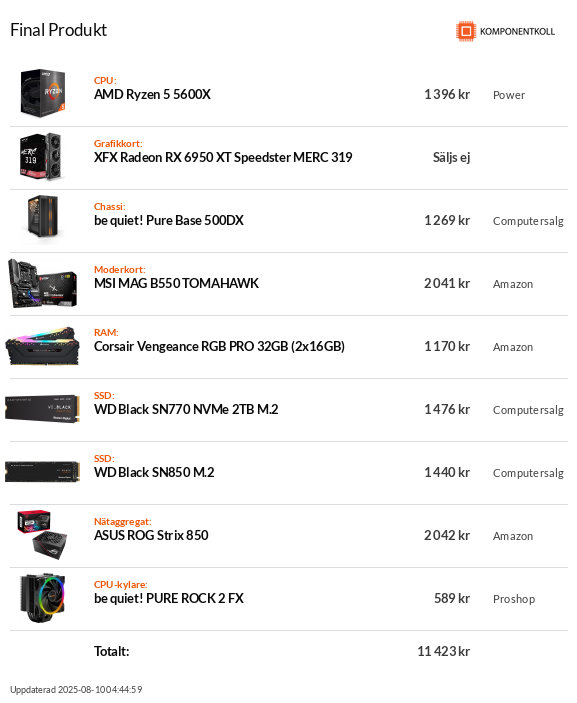Open the AMD Ryzen 5 5600X product image
This screenshot has width=577, height=703.
click(x=43, y=93)
